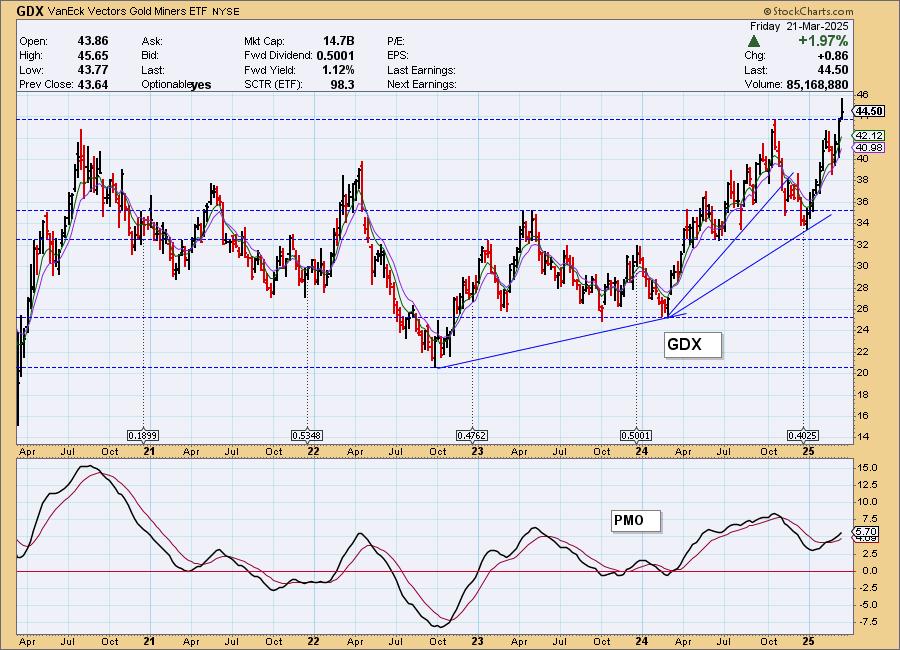Click the Open value 43.86
The width and height of the screenshot is (900, 650).
click(x=92, y=41)
